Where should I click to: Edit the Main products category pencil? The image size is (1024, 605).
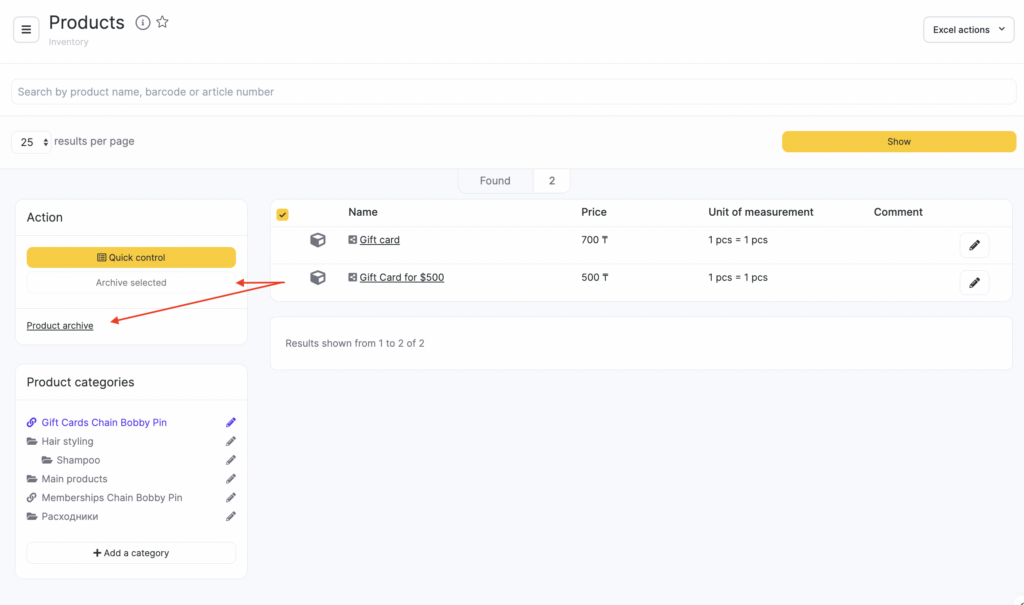(x=231, y=479)
